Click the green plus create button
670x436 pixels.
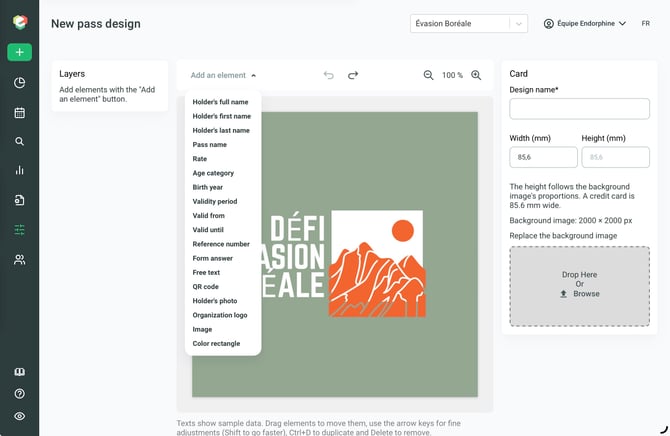coord(20,52)
